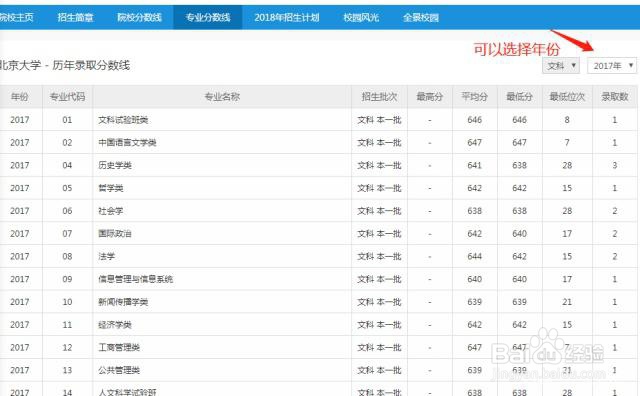Click average score 641 in 历史学类 row
This screenshot has width=640, height=396.
475,165
